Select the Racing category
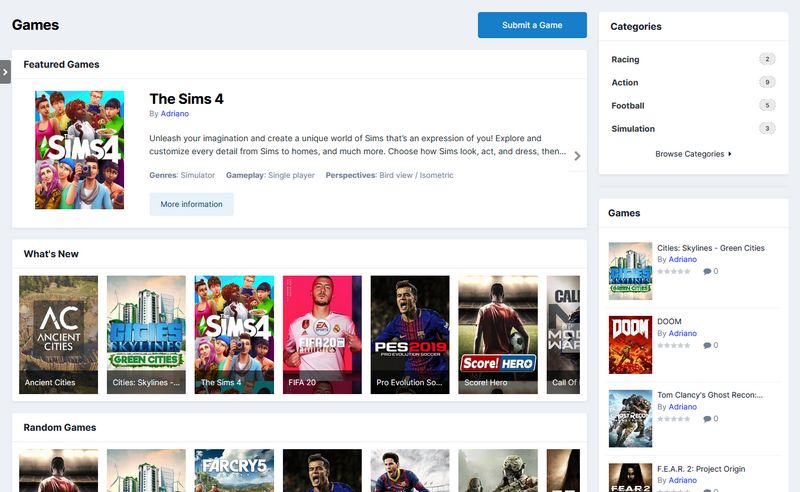The height and width of the screenshot is (492, 800). 625,59
